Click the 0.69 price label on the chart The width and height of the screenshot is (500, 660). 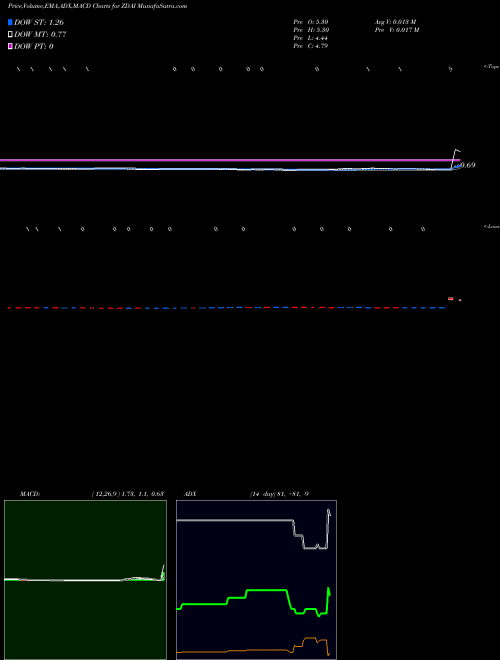click(x=468, y=165)
